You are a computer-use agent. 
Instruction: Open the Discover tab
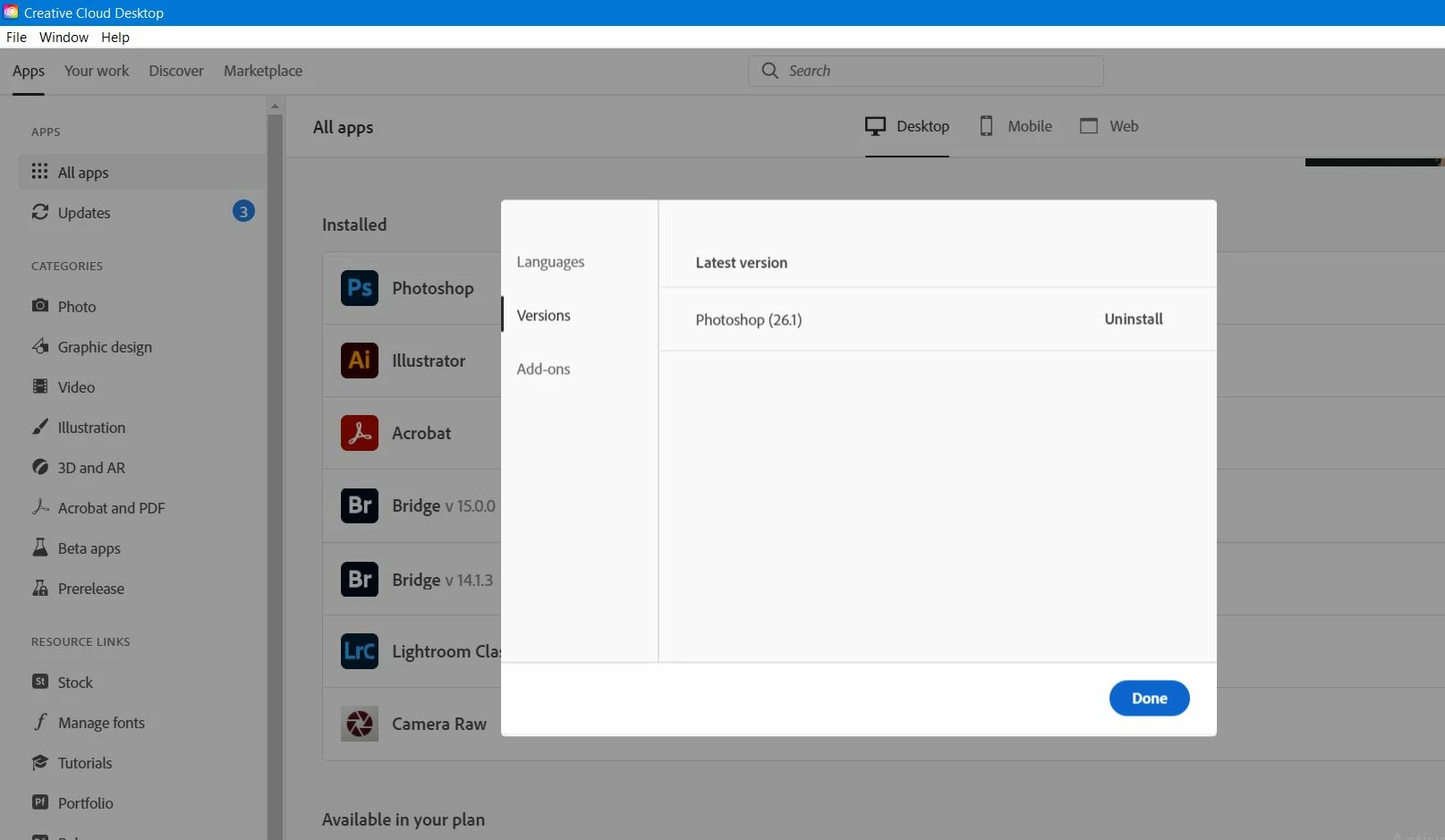point(176,71)
